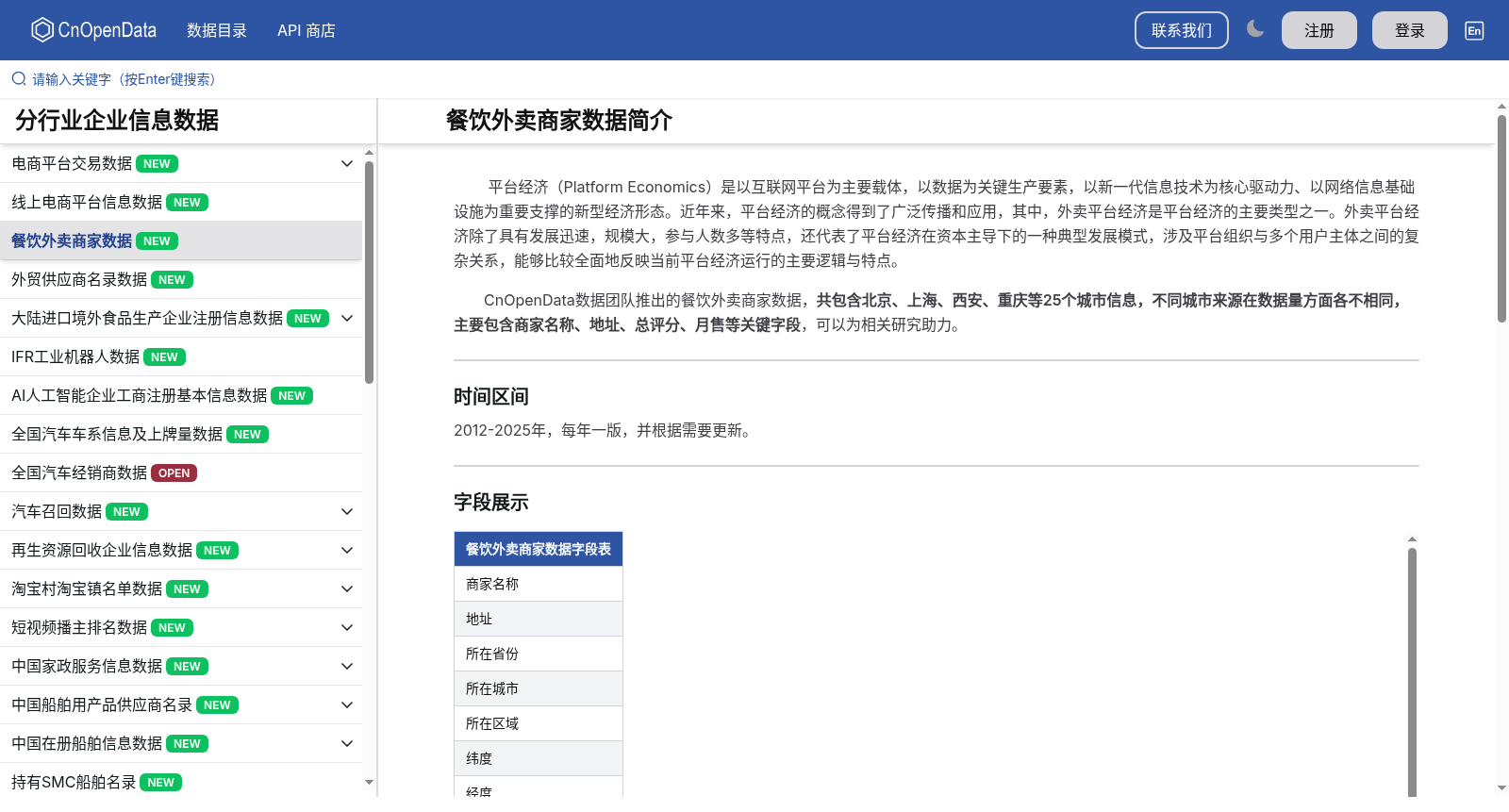The width and height of the screenshot is (1509, 812).
Task: Open 外贸供应商名录数据 entry
Action: point(181,280)
